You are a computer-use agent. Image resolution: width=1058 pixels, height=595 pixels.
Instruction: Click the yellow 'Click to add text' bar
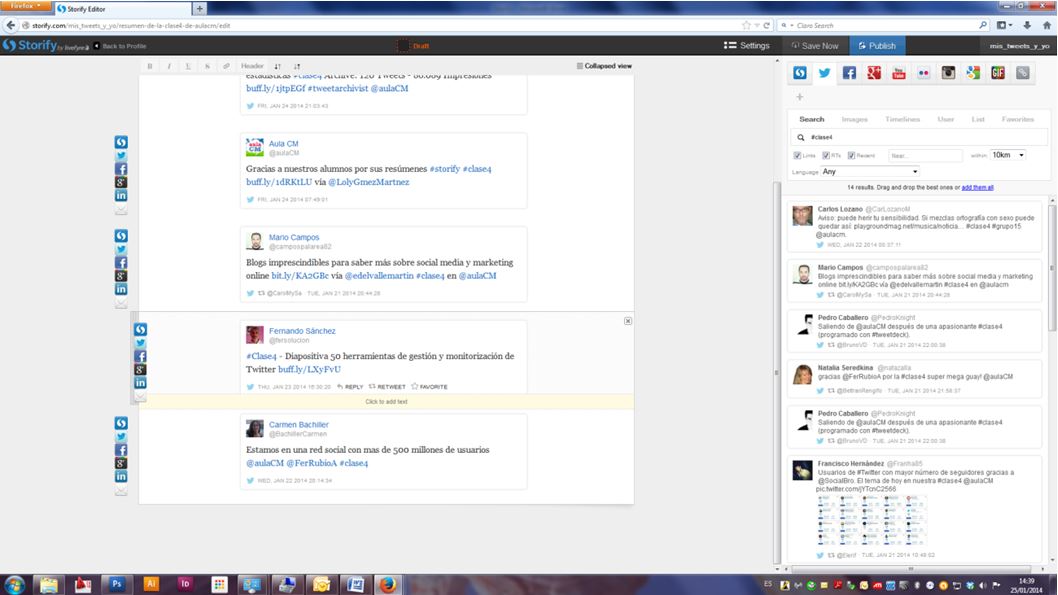coord(386,401)
